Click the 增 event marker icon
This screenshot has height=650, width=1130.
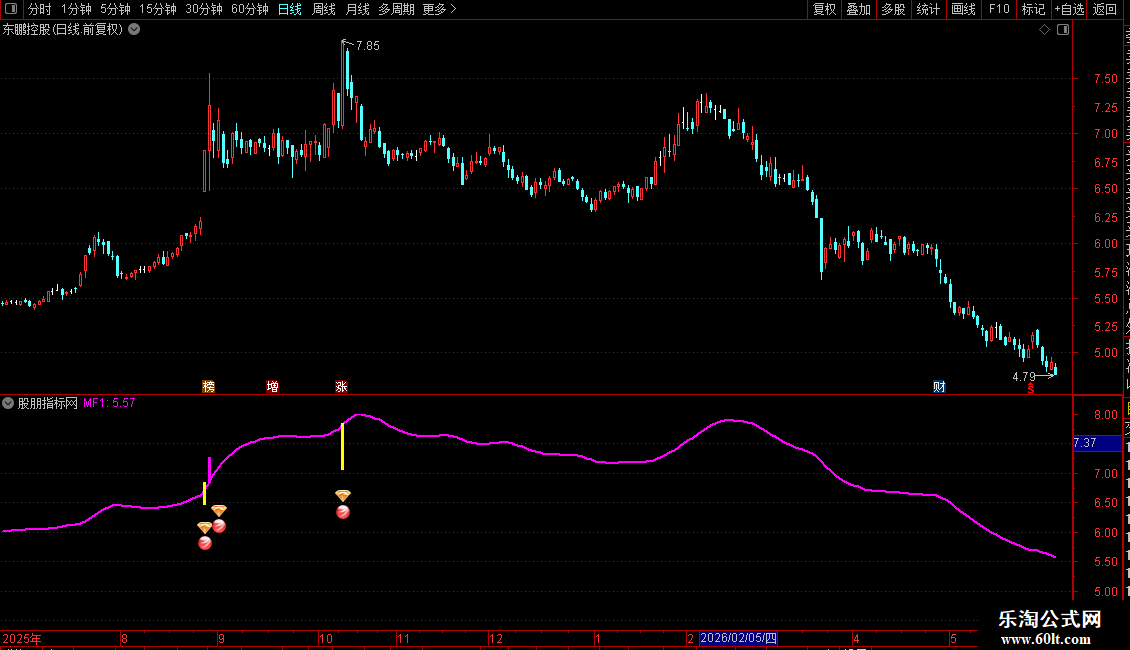(272, 386)
